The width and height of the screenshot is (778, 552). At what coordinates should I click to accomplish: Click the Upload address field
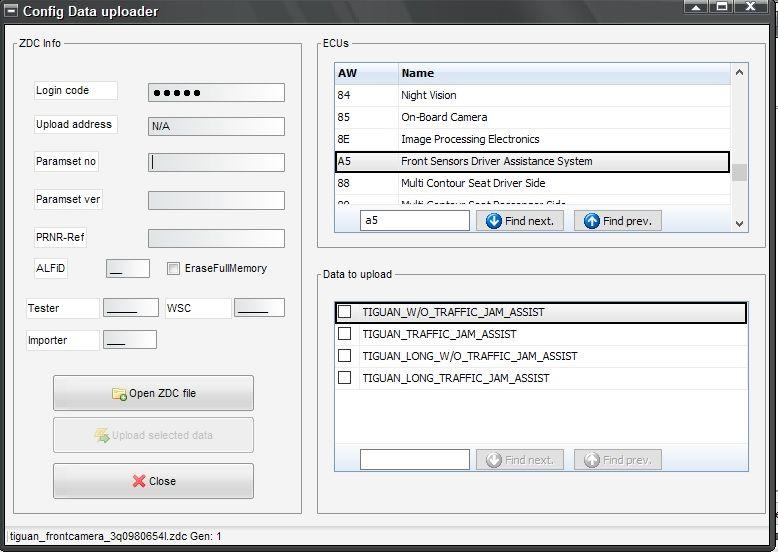[216, 126]
